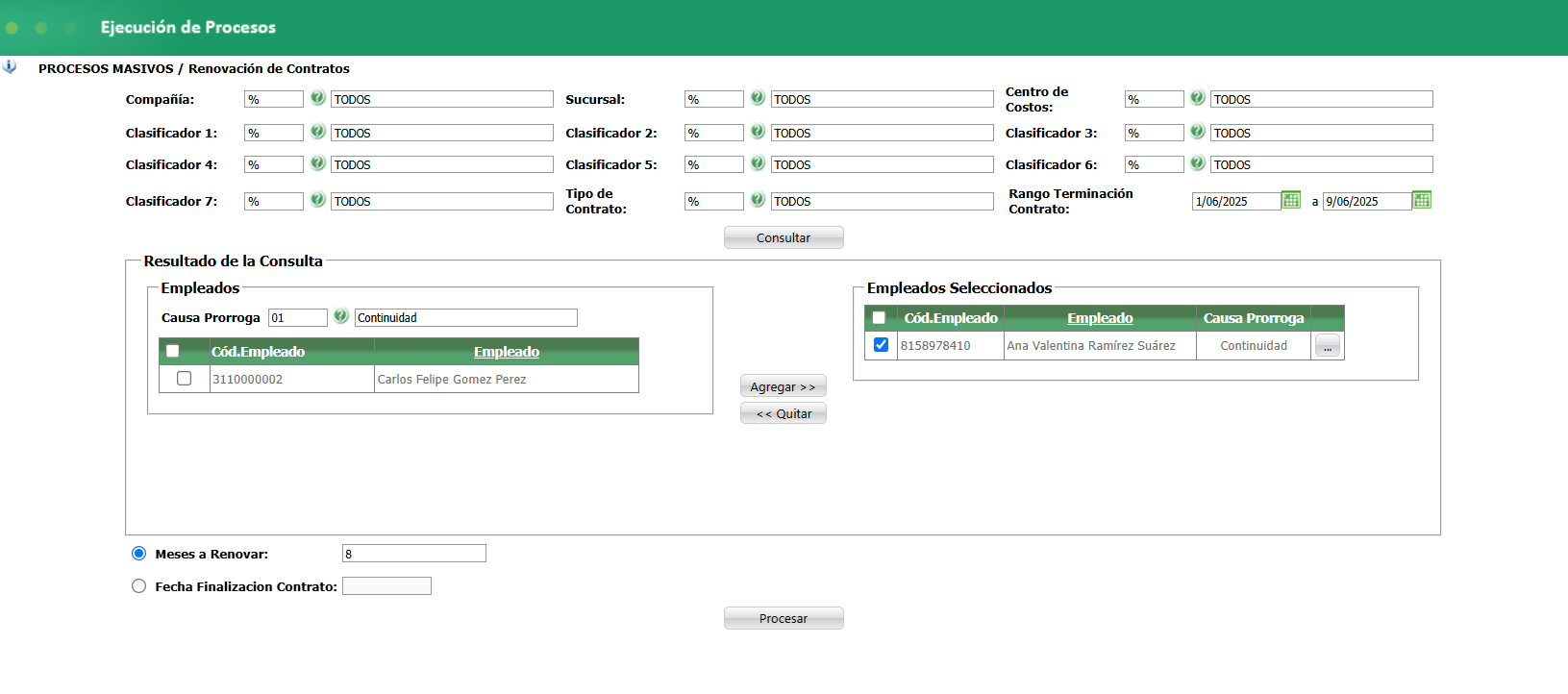Click Centro de Costos lookup icon
Screen dimensions: 1568x694
click(x=1198, y=98)
